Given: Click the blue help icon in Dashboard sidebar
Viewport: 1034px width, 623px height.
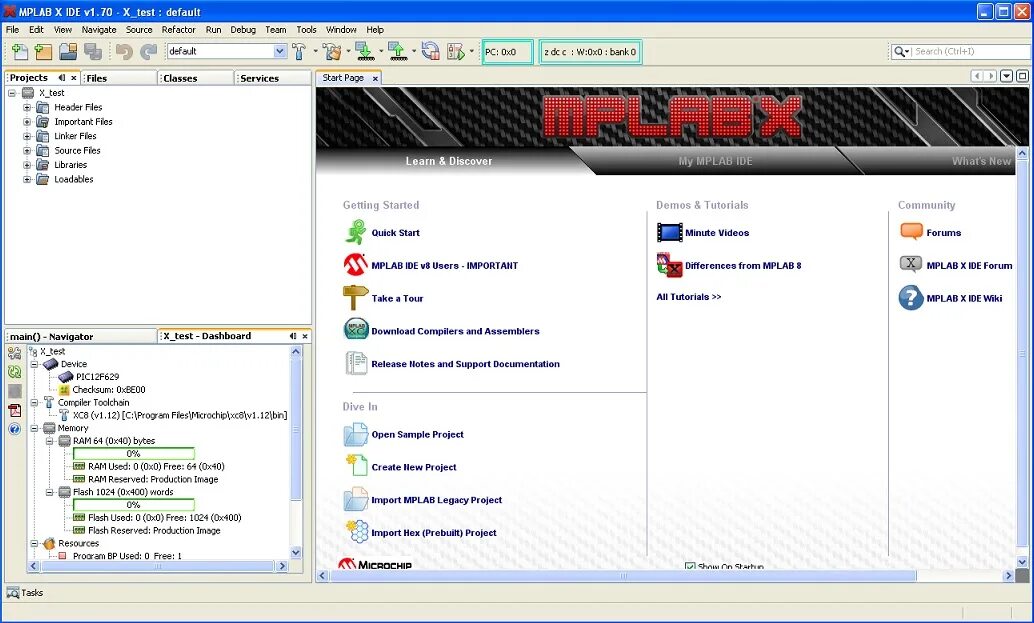Looking at the screenshot, I should [x=14, y=429].
